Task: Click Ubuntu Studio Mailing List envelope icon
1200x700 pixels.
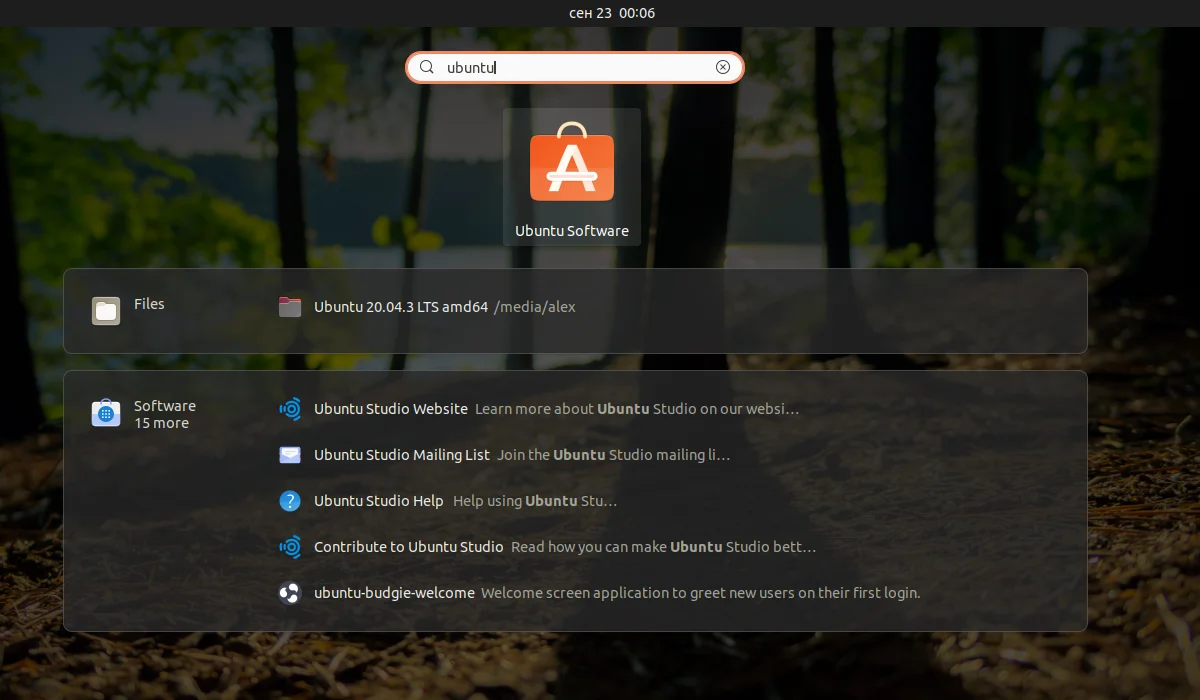Action: pyautogui.click(x=290, y=455)
